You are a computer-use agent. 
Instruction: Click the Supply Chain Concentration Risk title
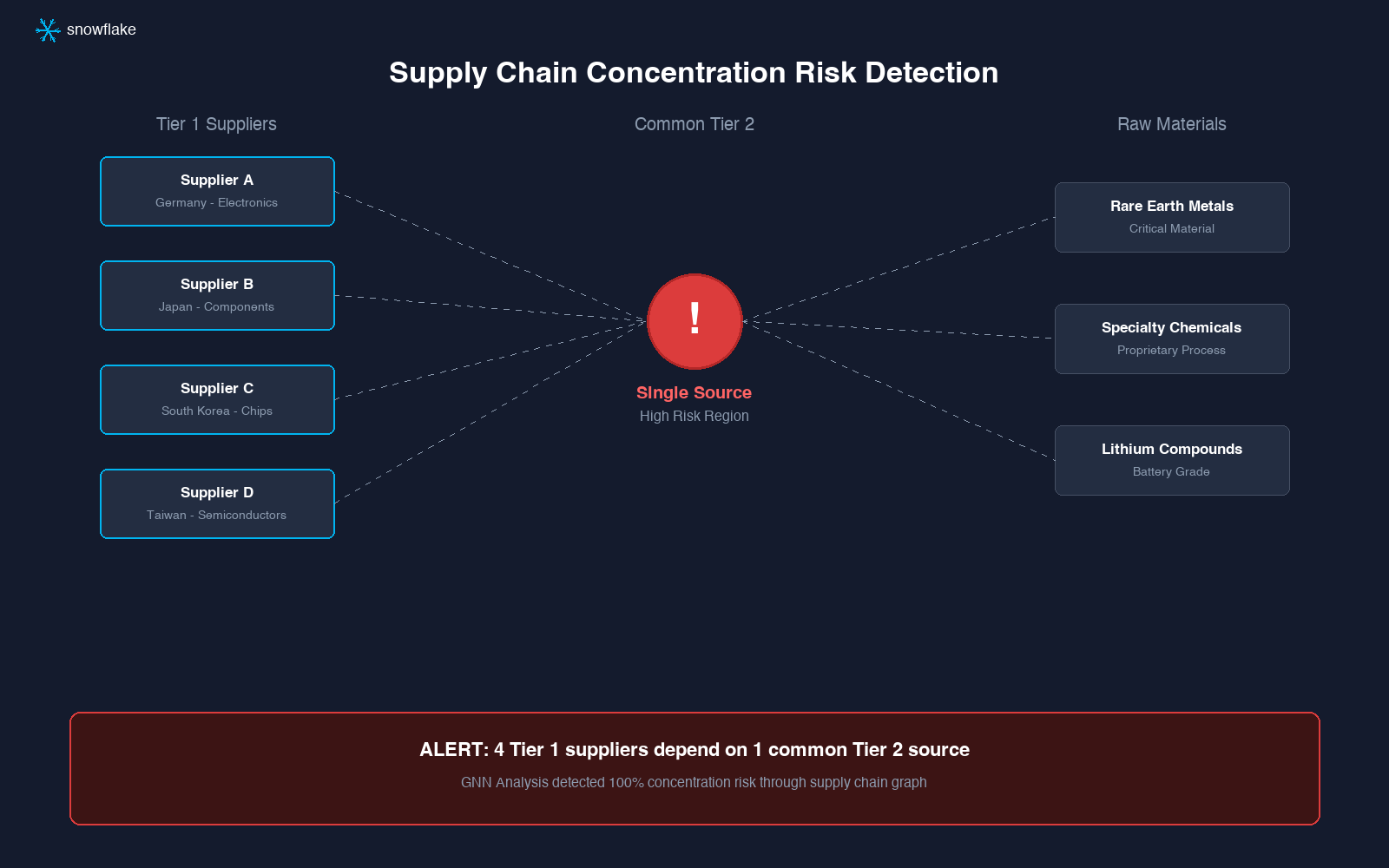pos(693,73)
